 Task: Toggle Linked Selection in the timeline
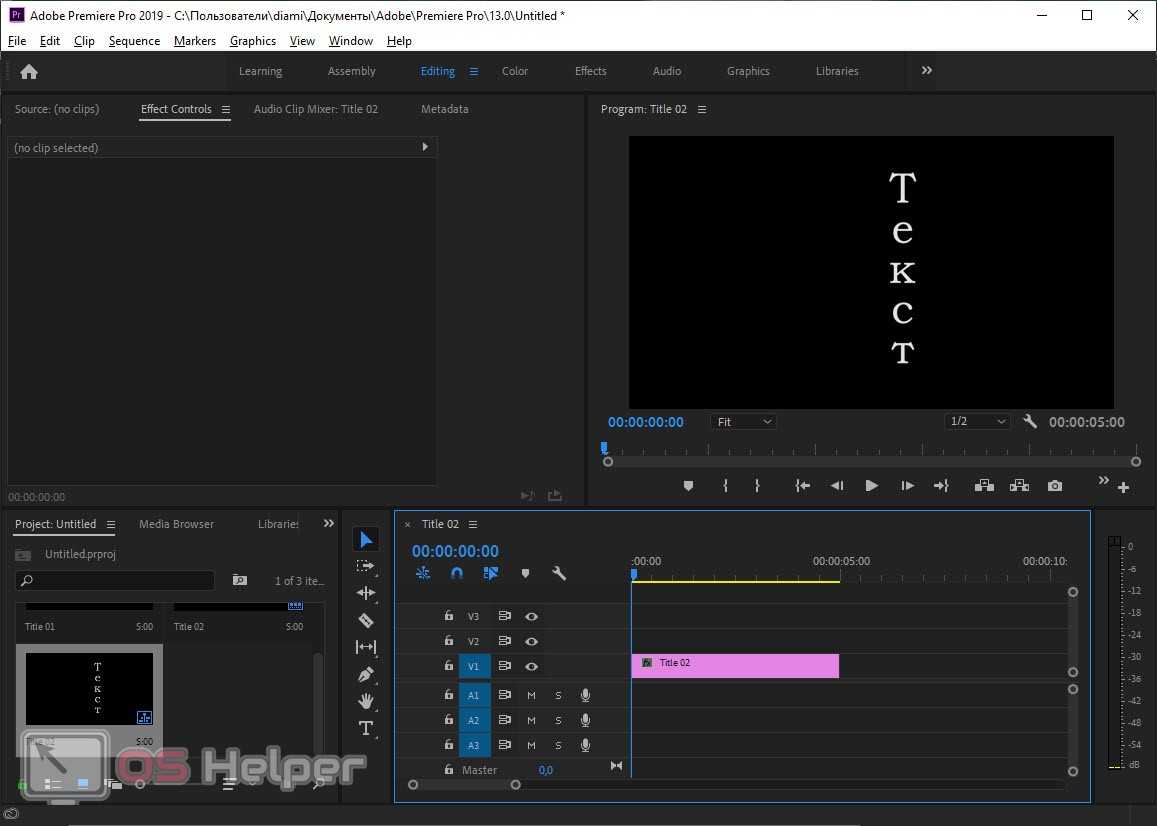tap(491, 573)
